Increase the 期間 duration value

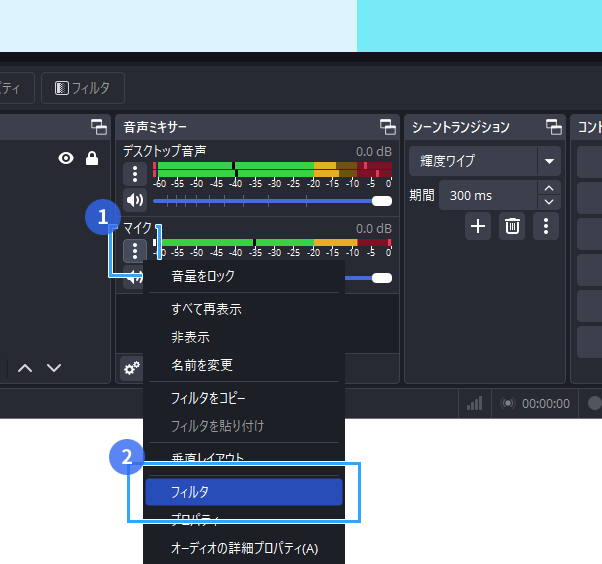tap(549, 189)
